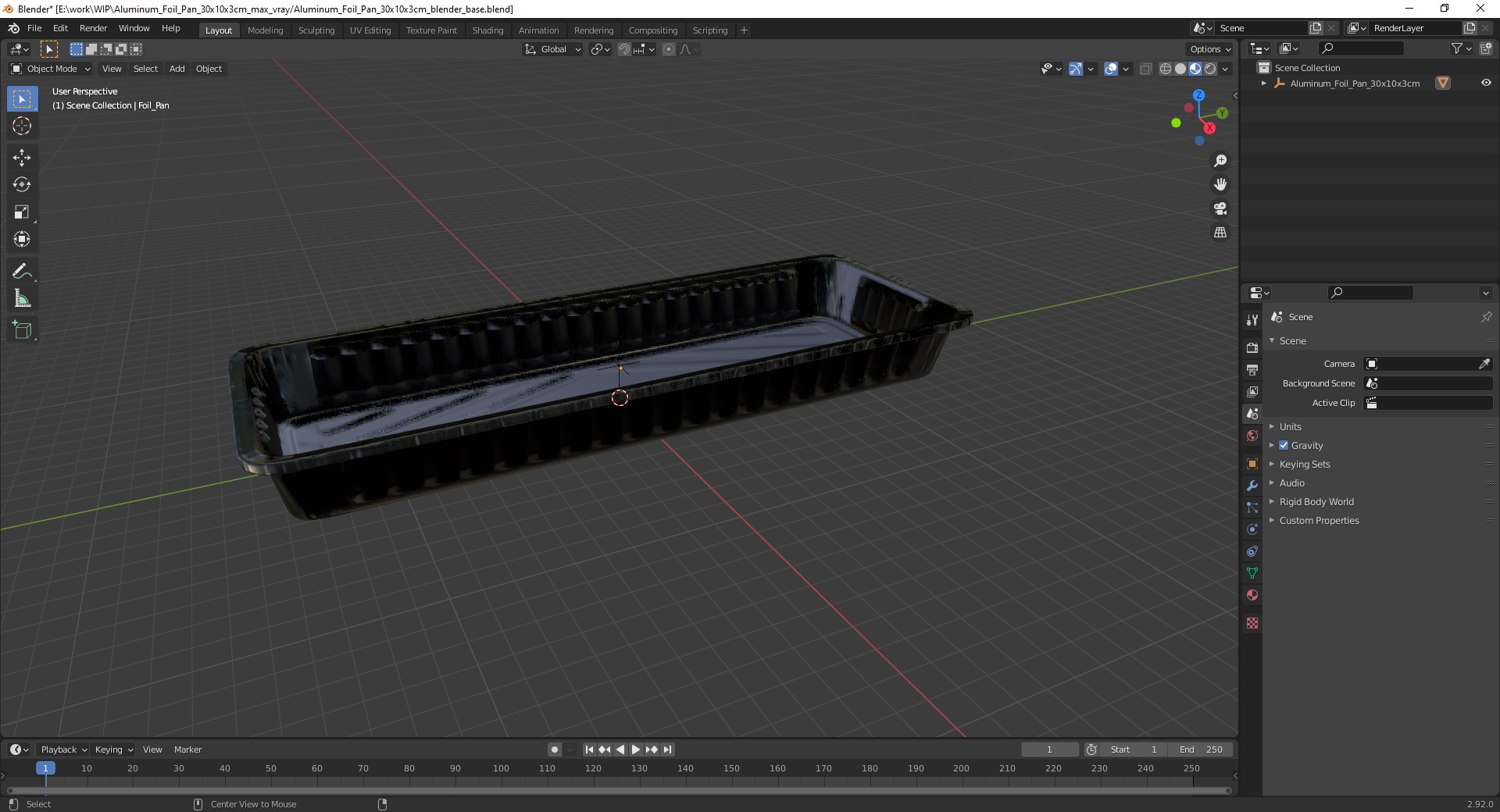Select the Add Cube tool

click(x=22, y=329)
